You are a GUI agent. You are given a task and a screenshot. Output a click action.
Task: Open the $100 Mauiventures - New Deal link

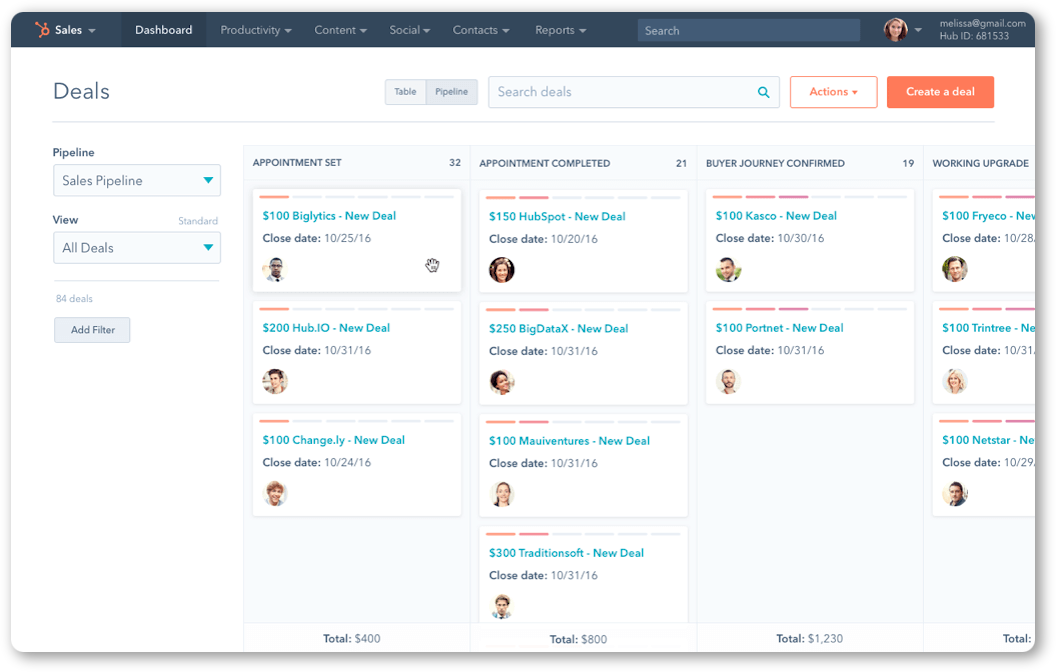point(569,441)
